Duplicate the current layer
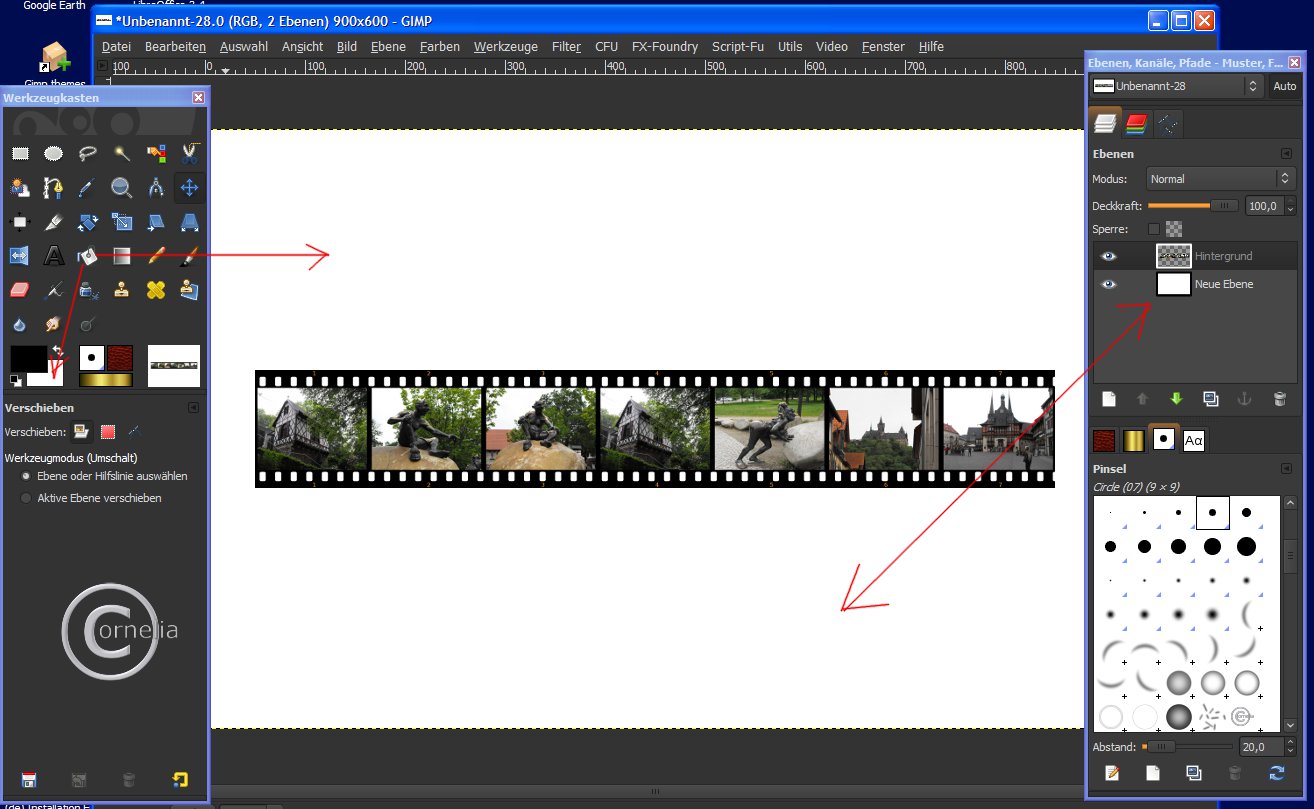 [x=1211, y=398]
